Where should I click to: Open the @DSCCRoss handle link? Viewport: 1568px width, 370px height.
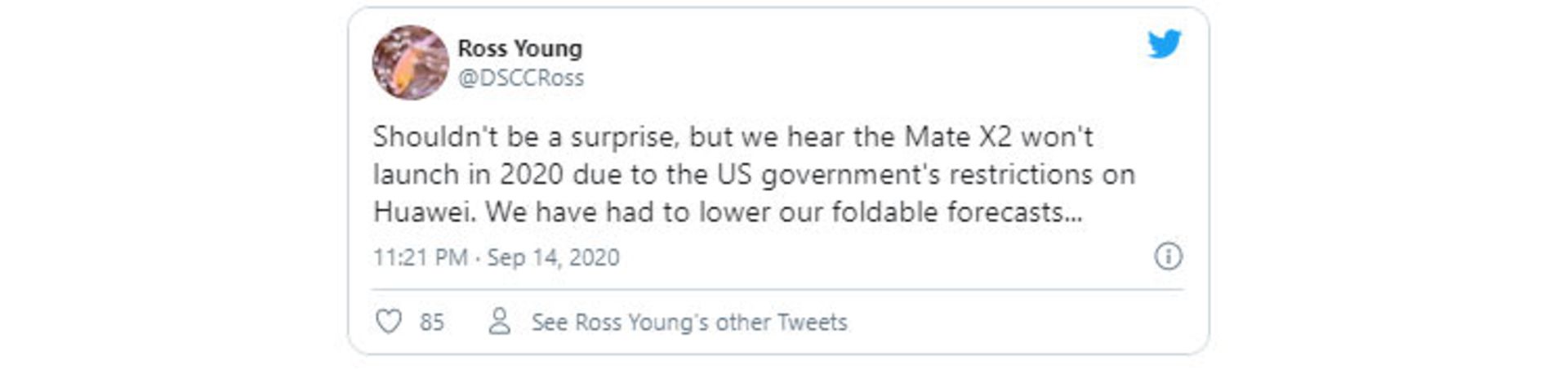click(x=520, y=78)
